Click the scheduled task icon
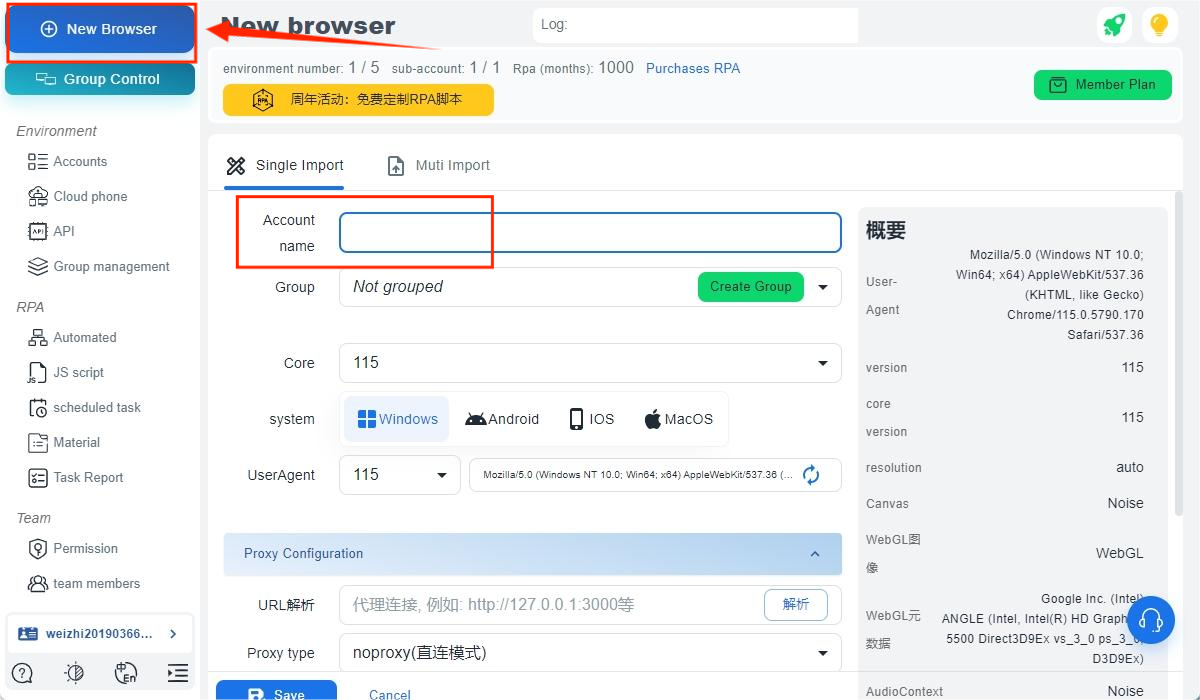The height and width of the screenshot is (700, 1200). point(38,407)
